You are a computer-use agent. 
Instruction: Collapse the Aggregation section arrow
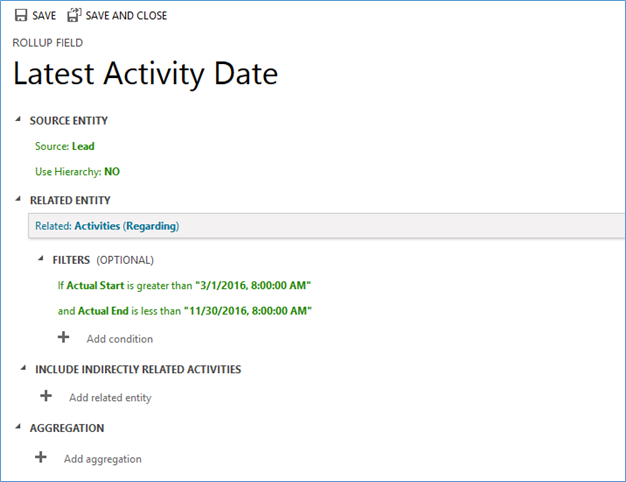(x=18, y=427)
